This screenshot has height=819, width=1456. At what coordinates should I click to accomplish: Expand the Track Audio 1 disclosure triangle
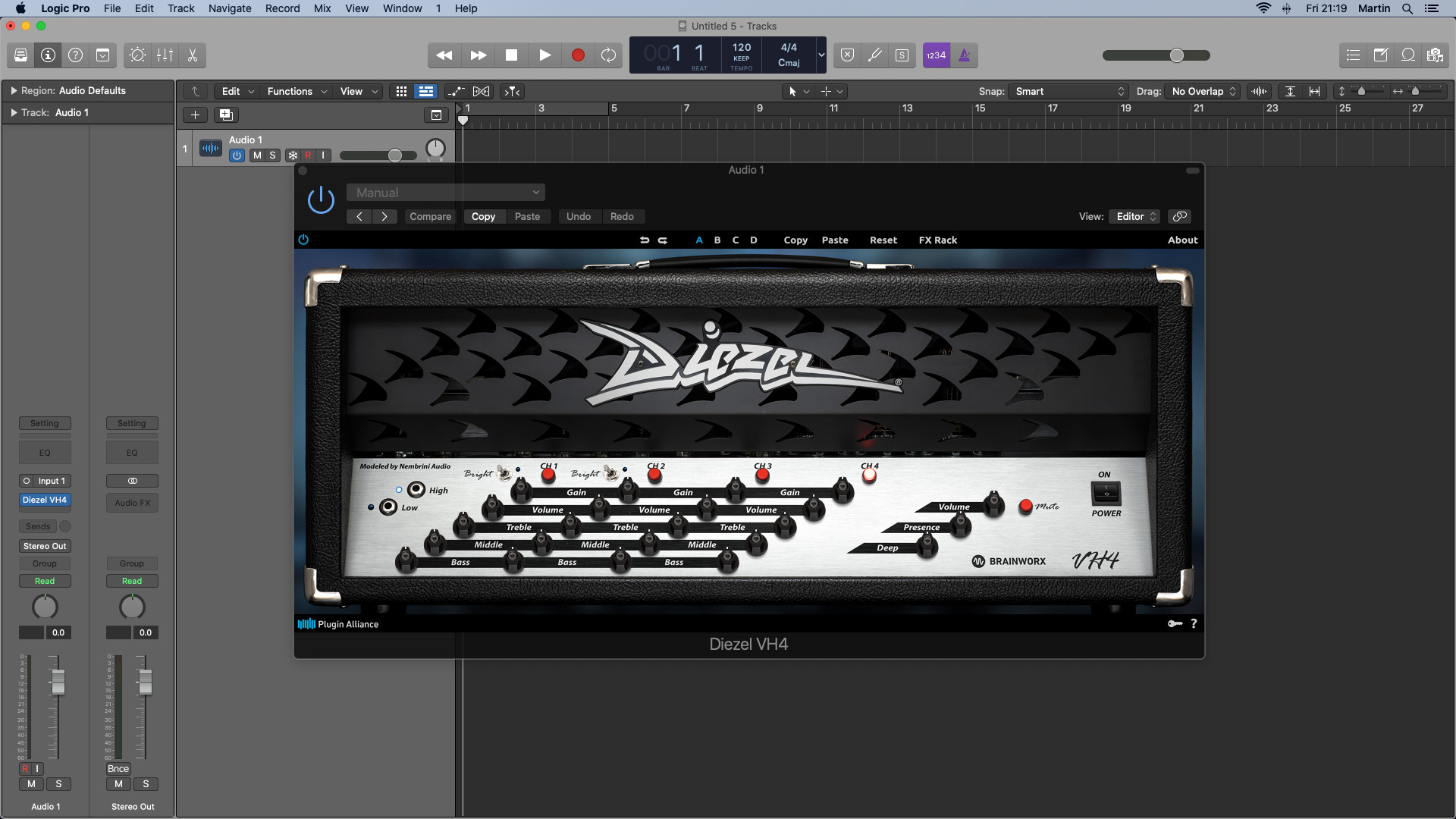14,112
